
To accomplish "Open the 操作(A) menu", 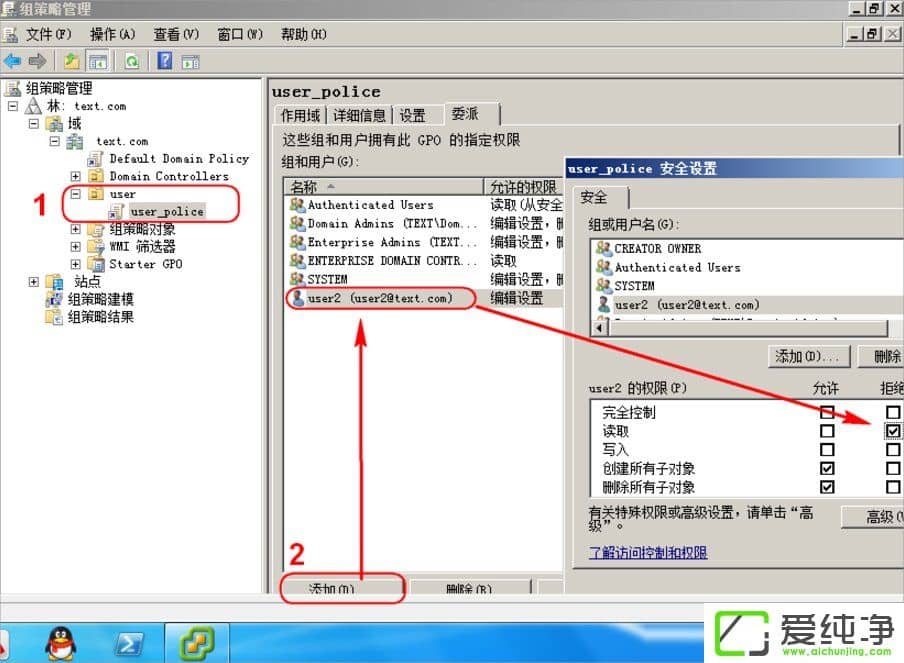I will [112, 34].
